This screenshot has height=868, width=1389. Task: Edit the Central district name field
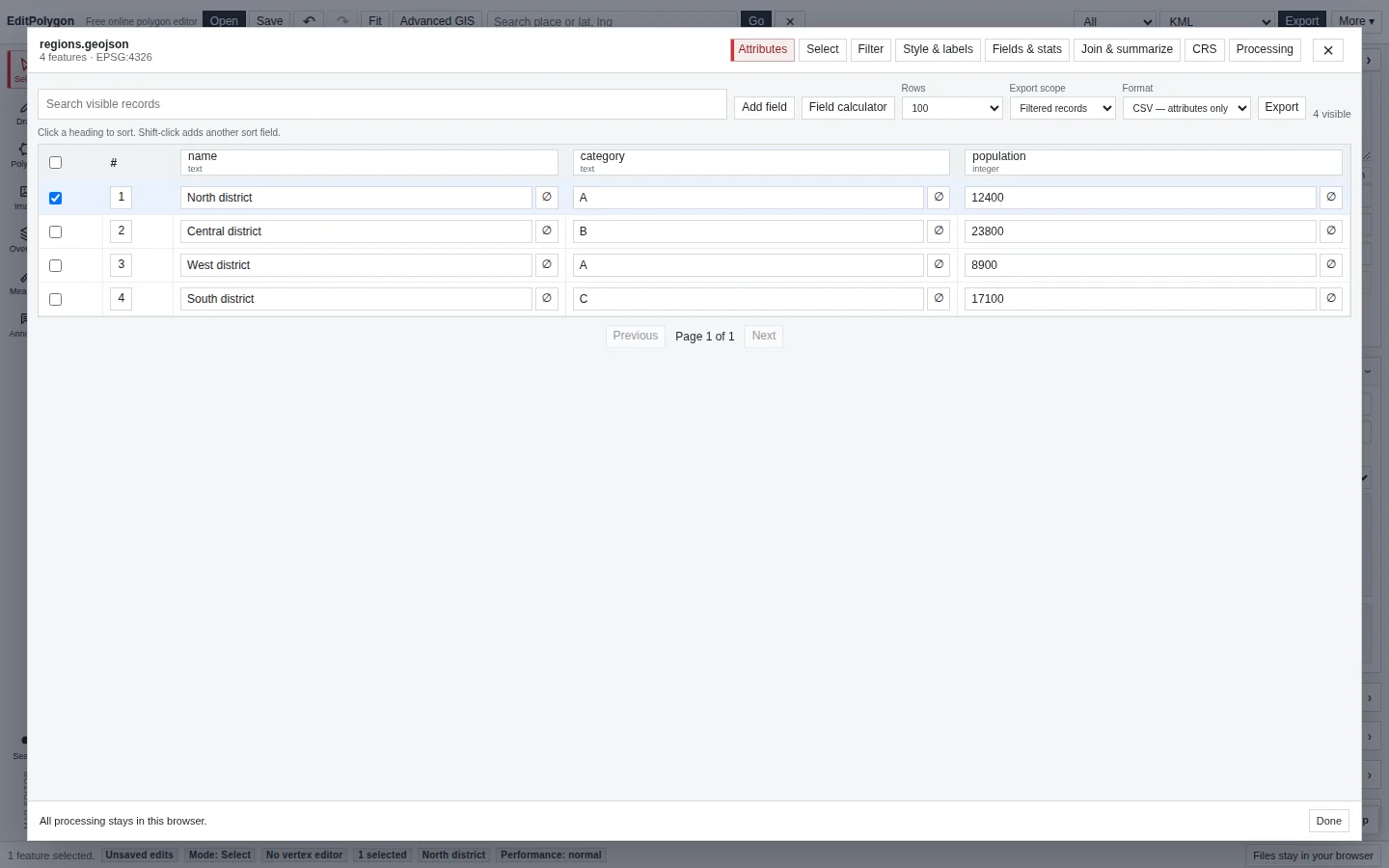point(356,231)
